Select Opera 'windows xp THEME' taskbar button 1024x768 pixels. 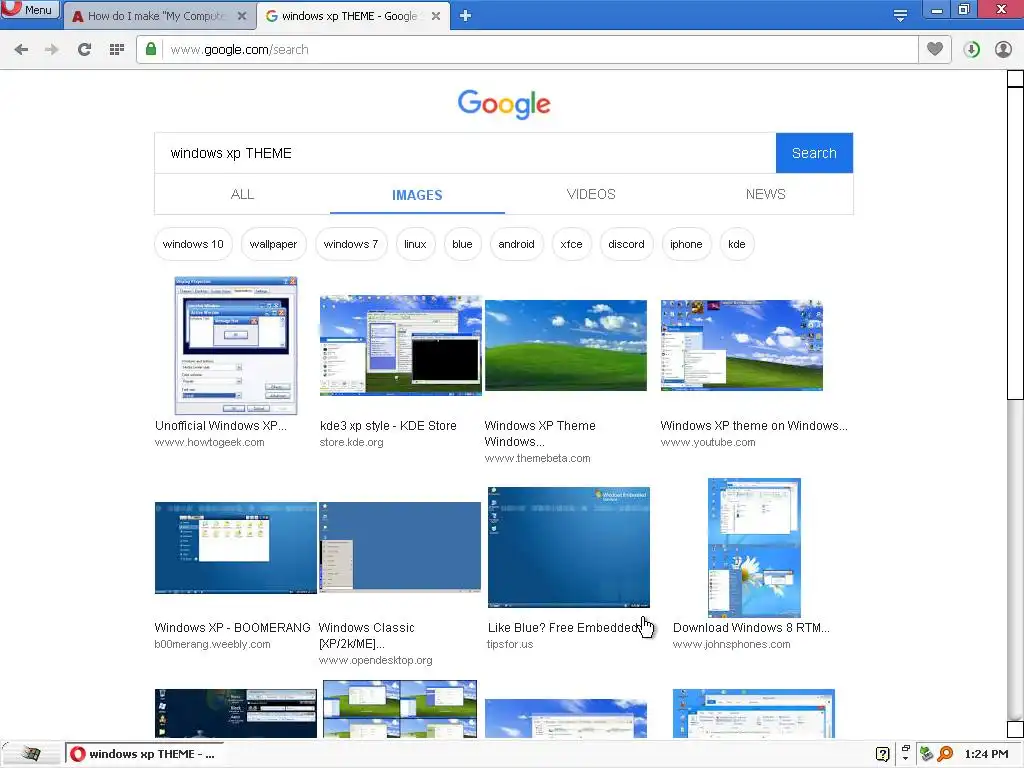coord(144,754)
